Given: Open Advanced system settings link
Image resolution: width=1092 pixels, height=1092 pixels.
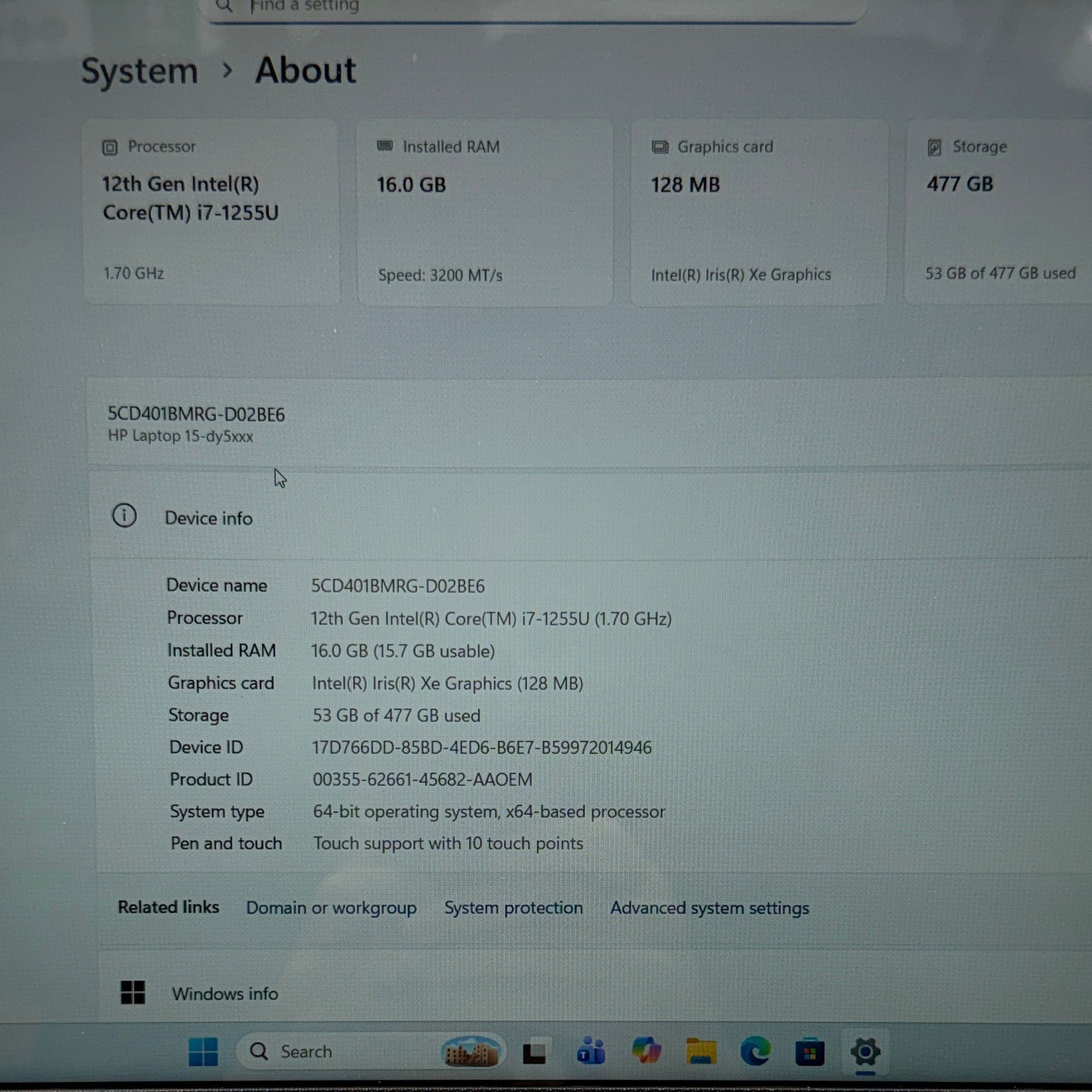Looking at the screenshot, I should coord(710,908).
